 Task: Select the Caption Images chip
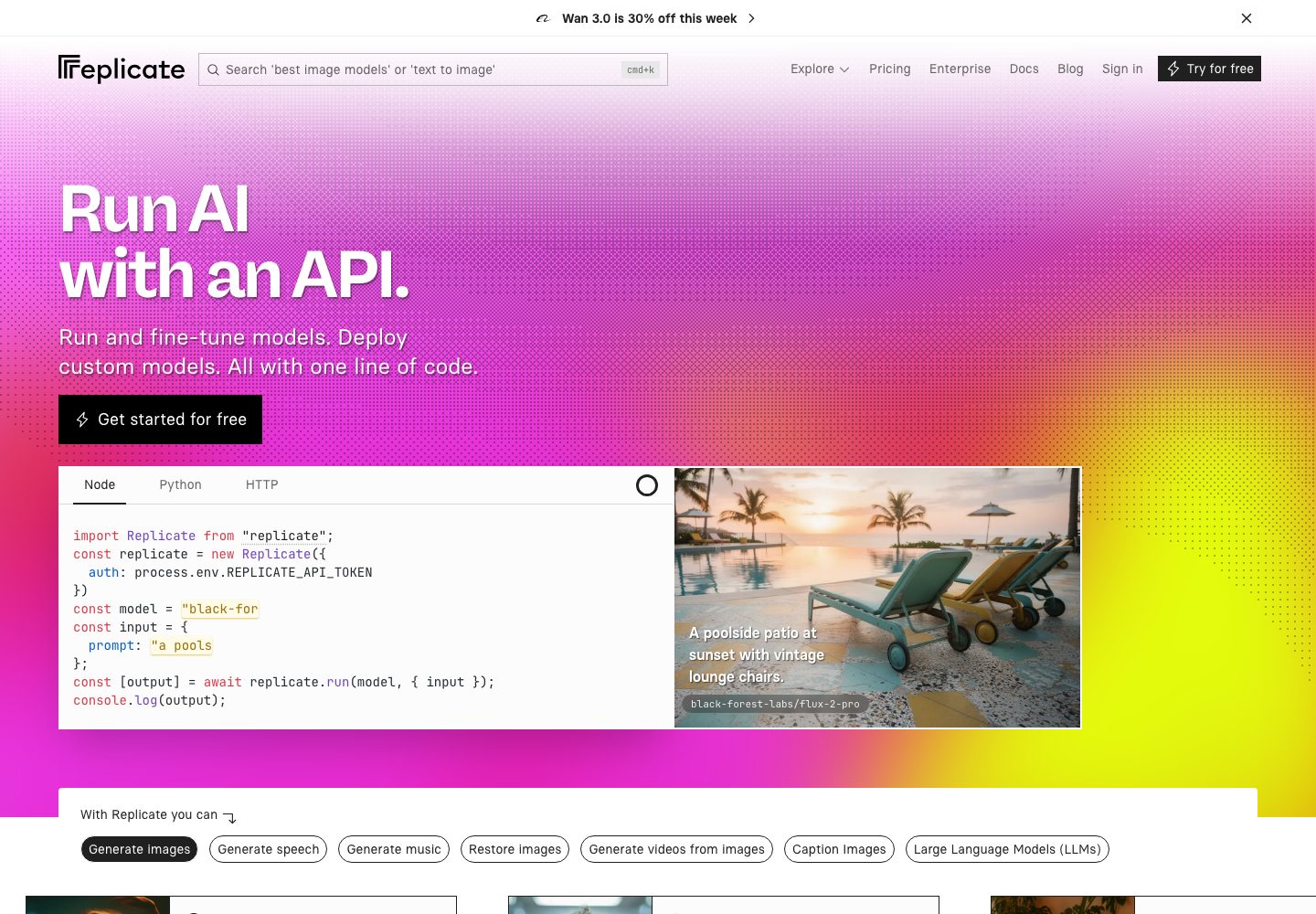pyautogui.click(x=839, y=849)
